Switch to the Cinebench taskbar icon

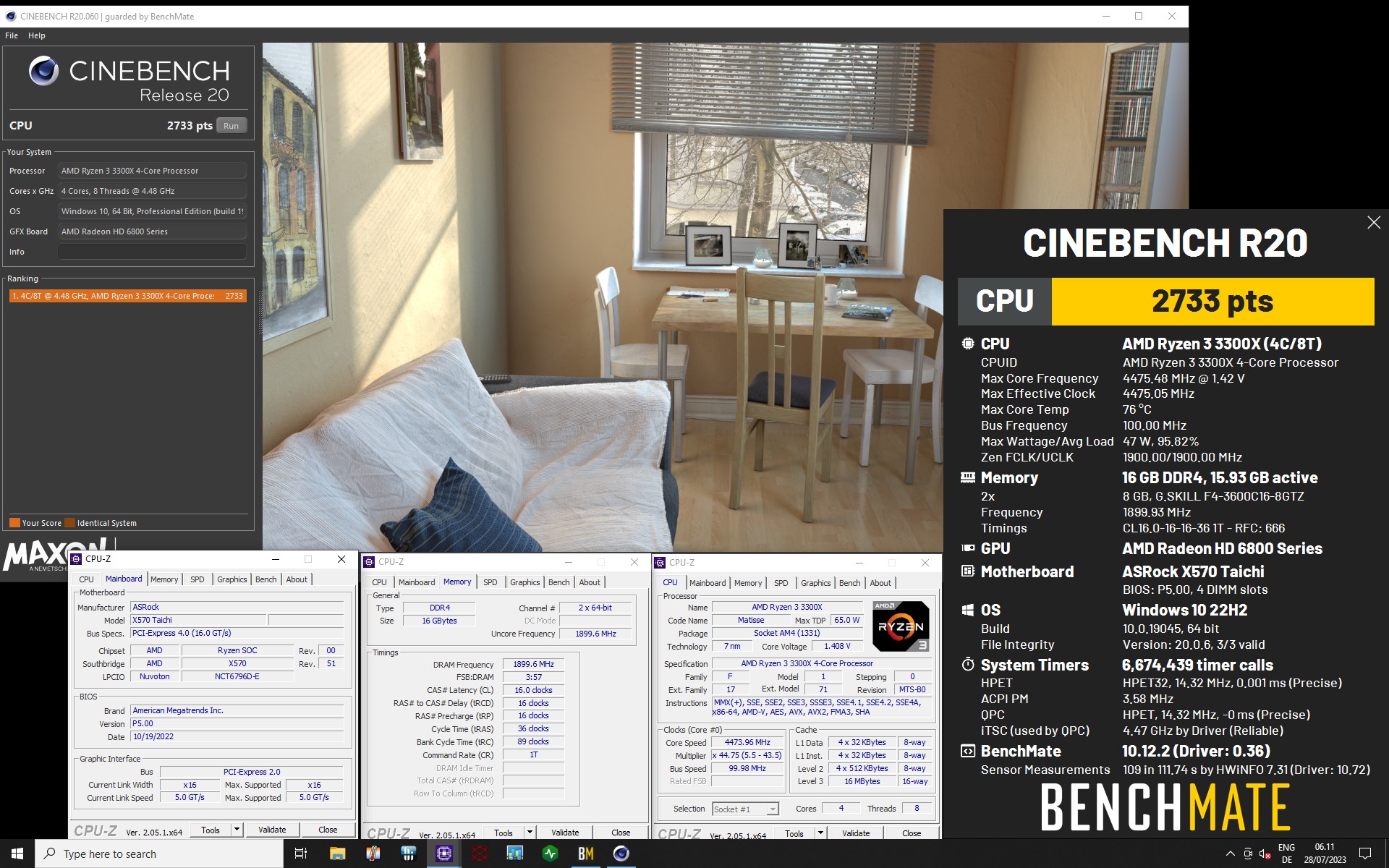pyautogui.click(x=621, y=854)
